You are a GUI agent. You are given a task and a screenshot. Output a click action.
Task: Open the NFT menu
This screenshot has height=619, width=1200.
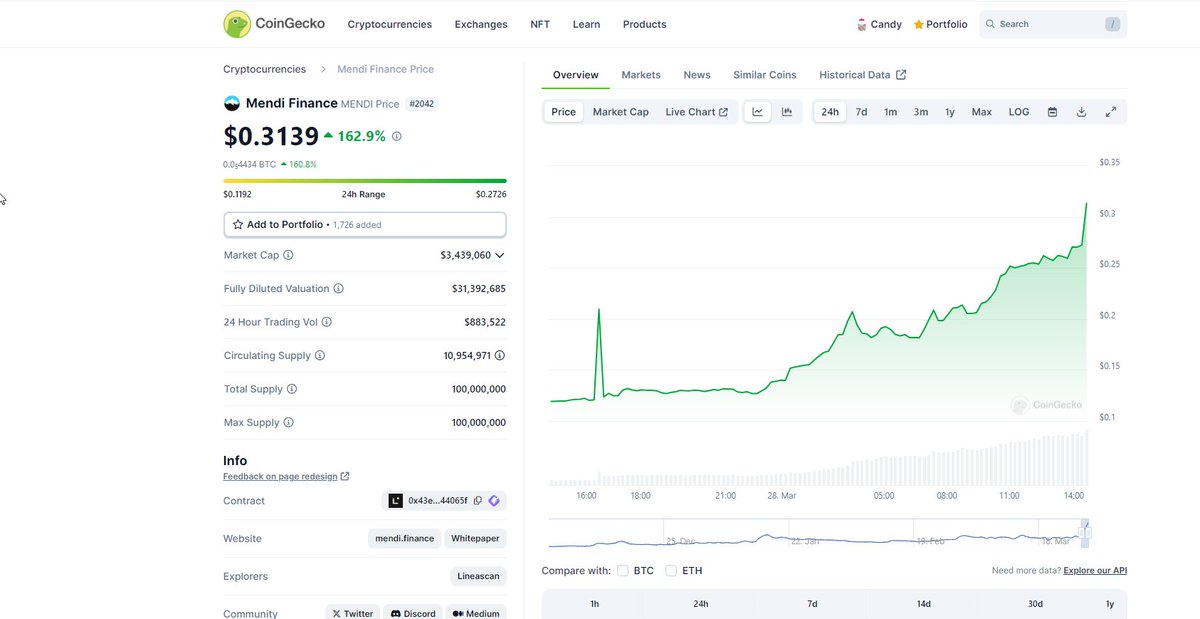[540, 24]
